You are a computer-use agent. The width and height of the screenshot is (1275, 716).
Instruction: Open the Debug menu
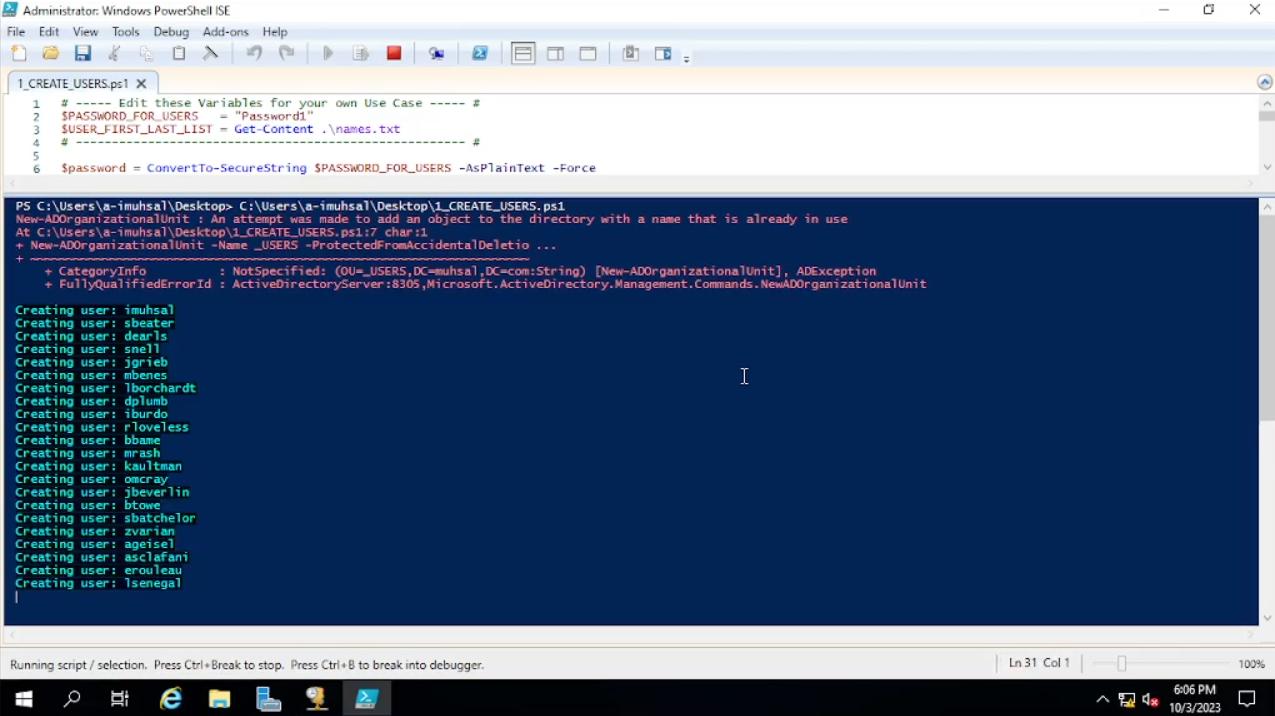(171, 32)
